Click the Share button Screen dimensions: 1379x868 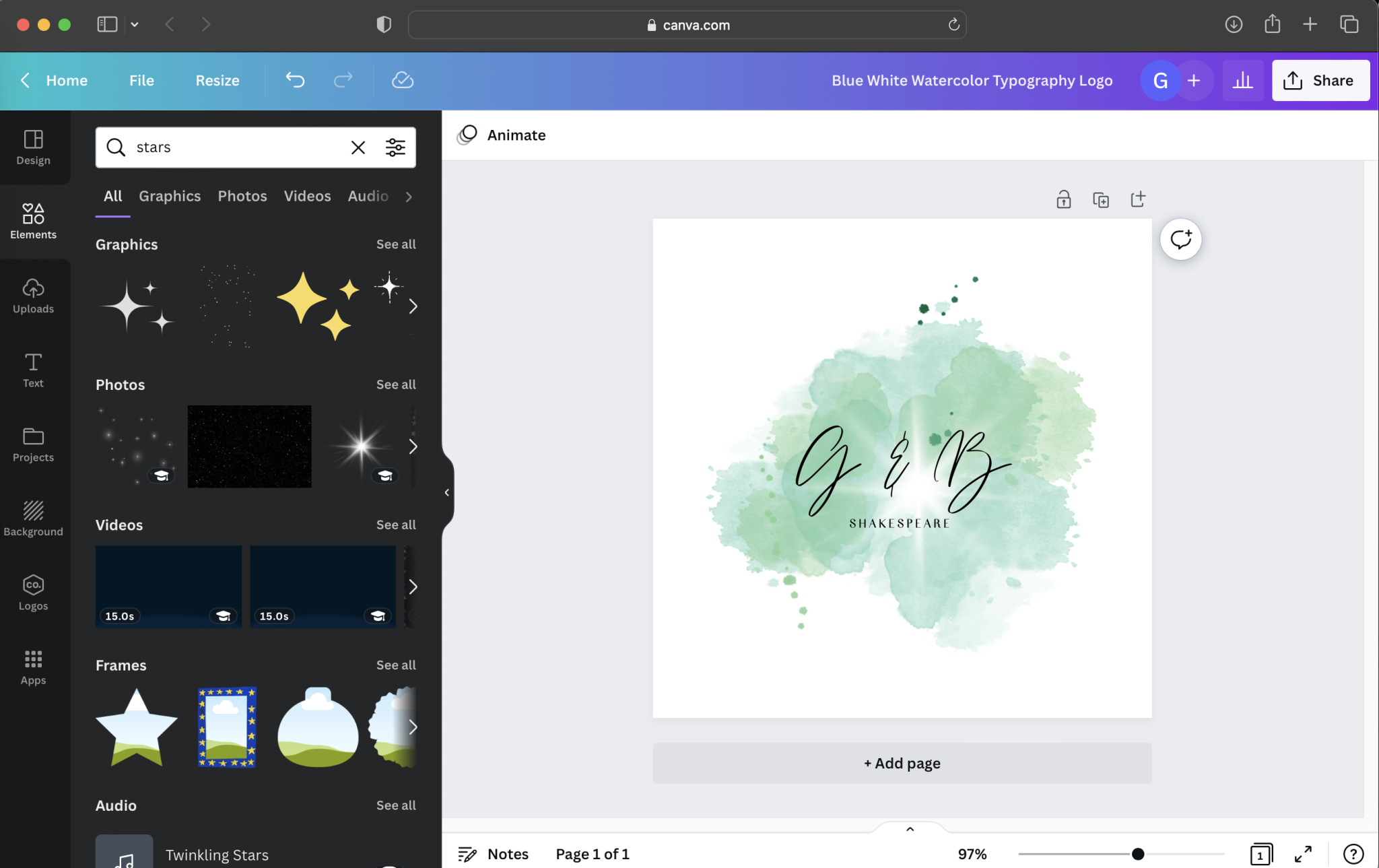(x=1320, y=80)
